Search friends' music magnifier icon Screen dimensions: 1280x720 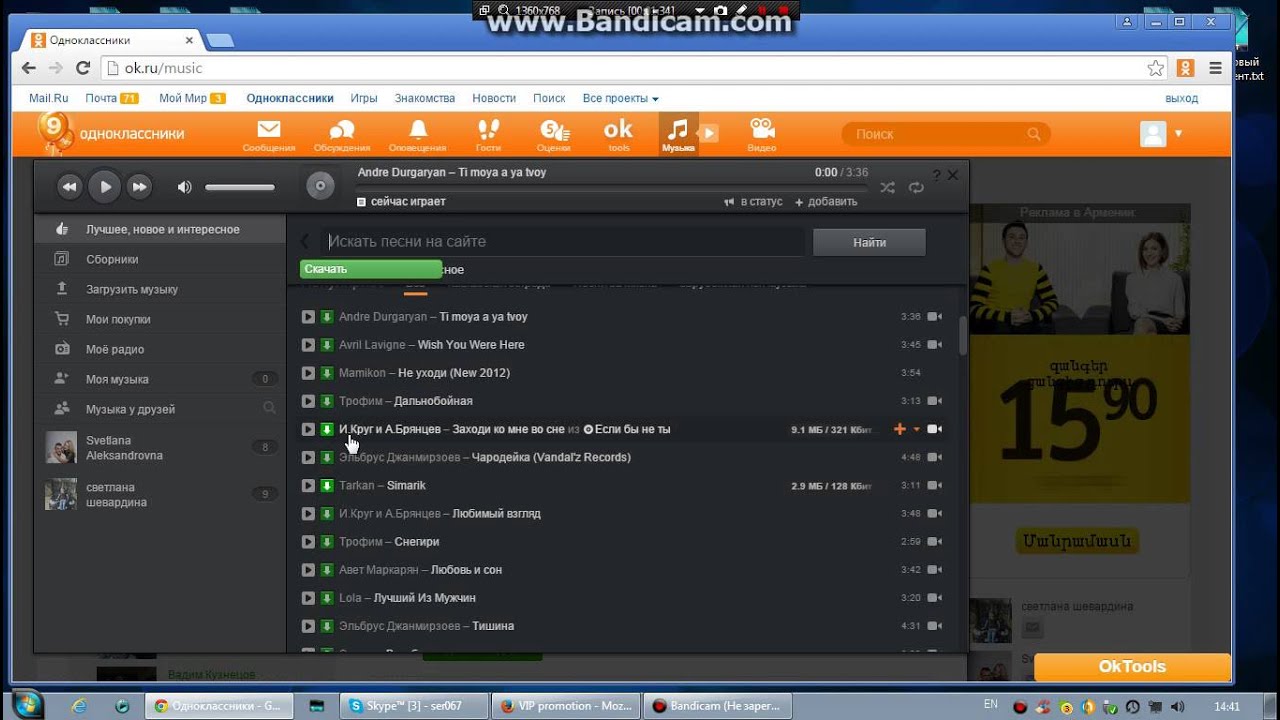tap(269, 408)
